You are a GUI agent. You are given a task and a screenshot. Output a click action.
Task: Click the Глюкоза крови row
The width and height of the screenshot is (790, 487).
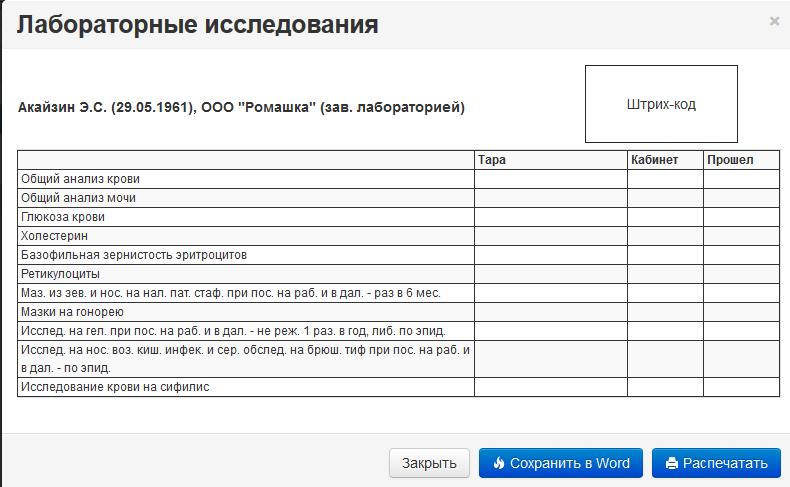[399, 217]
